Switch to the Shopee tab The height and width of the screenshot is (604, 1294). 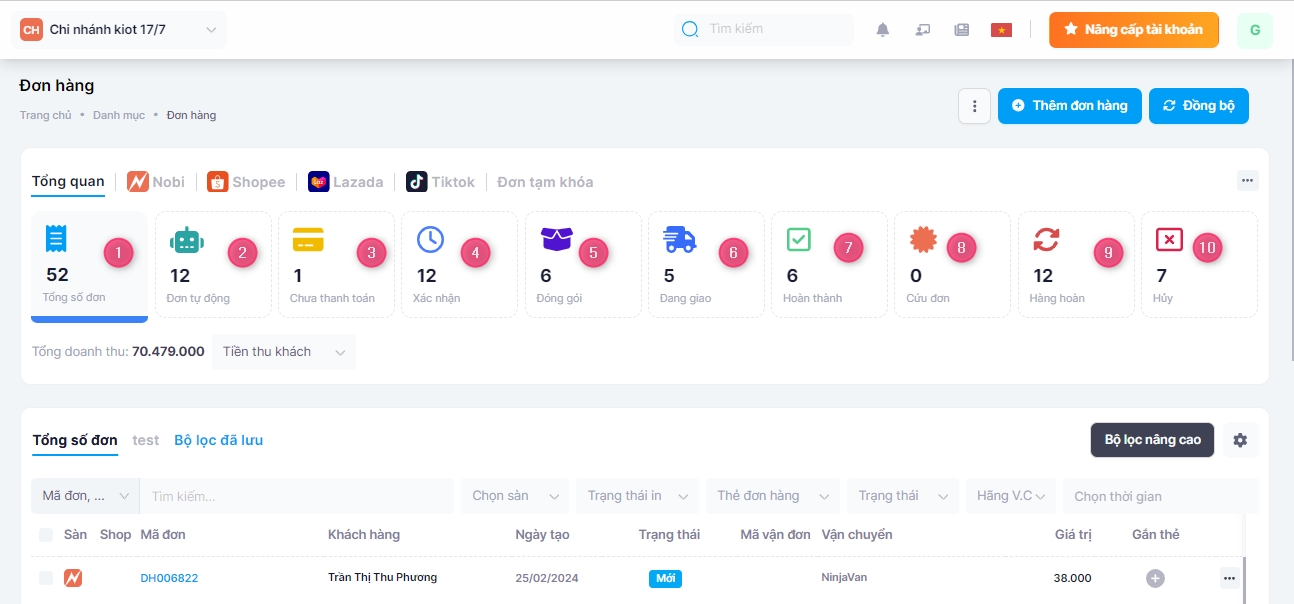point(246,182)
